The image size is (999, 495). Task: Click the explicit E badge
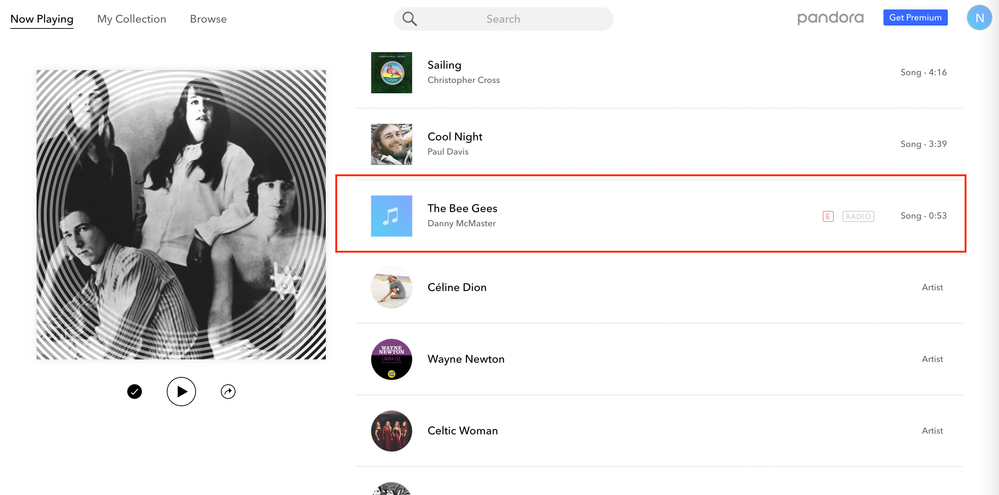828,216
